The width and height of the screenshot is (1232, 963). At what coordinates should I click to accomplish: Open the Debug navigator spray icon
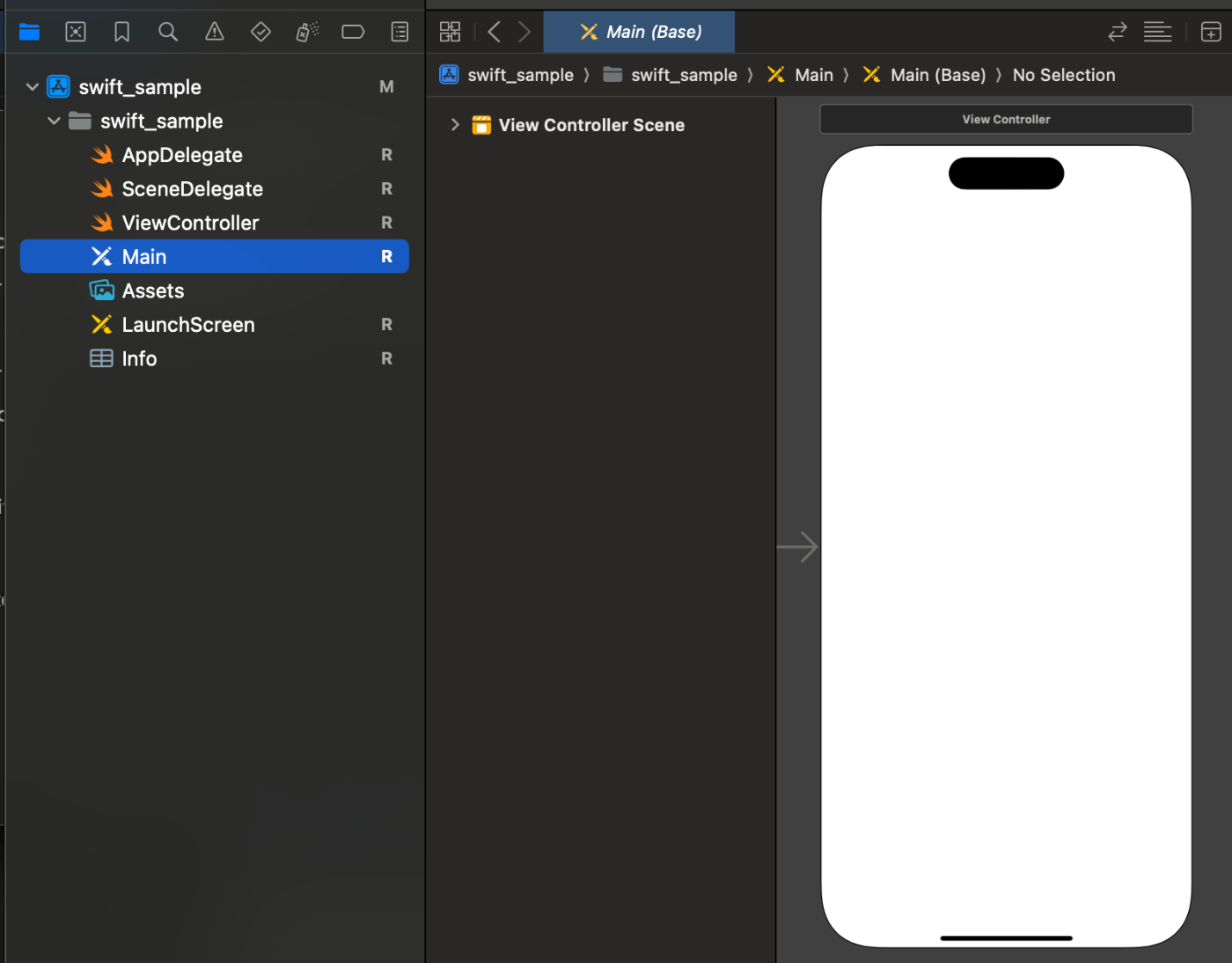pos(307,33)
